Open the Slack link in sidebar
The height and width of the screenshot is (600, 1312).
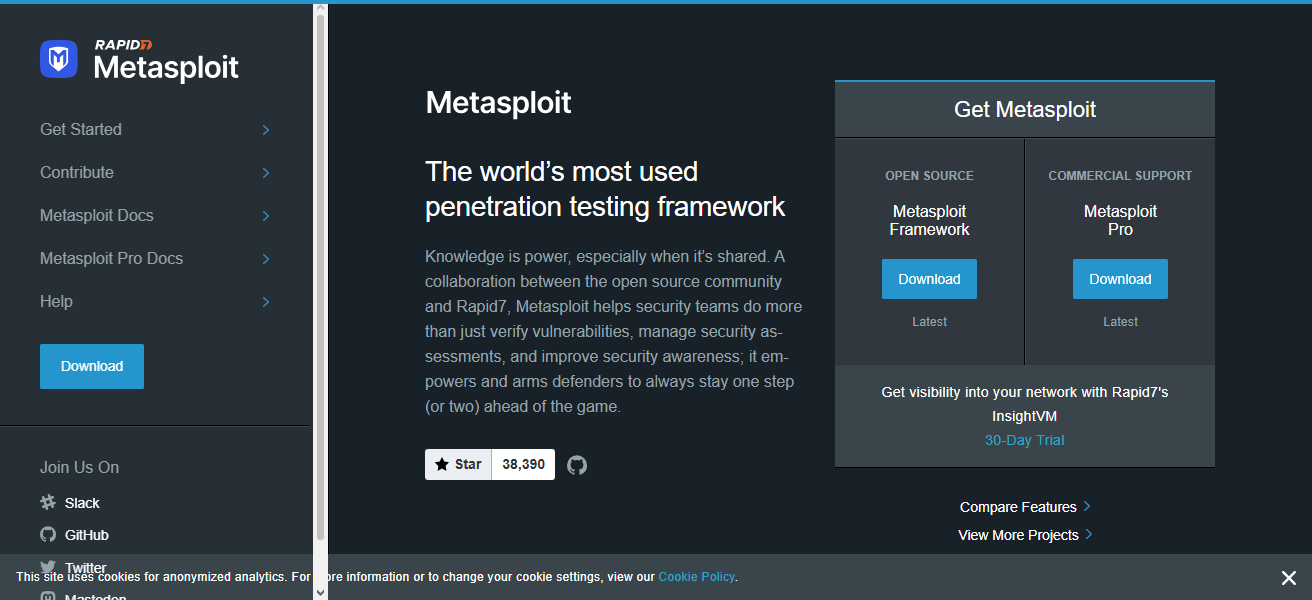coord(82,503)
